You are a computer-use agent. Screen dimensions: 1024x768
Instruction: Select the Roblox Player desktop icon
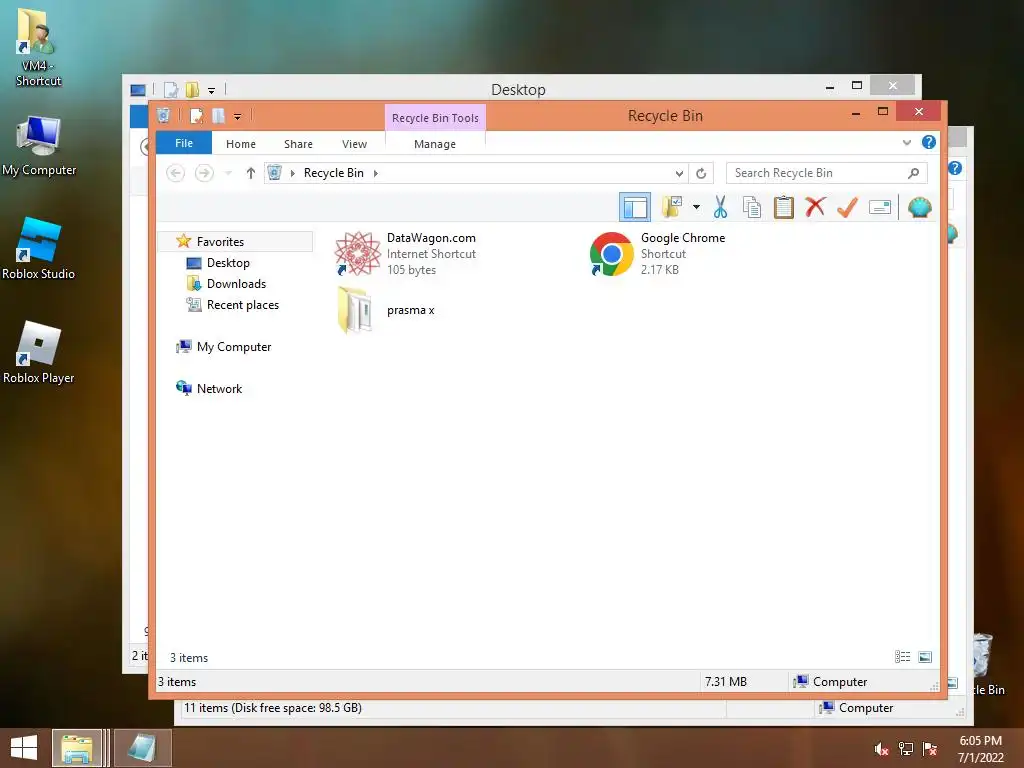tap(39, 353)
